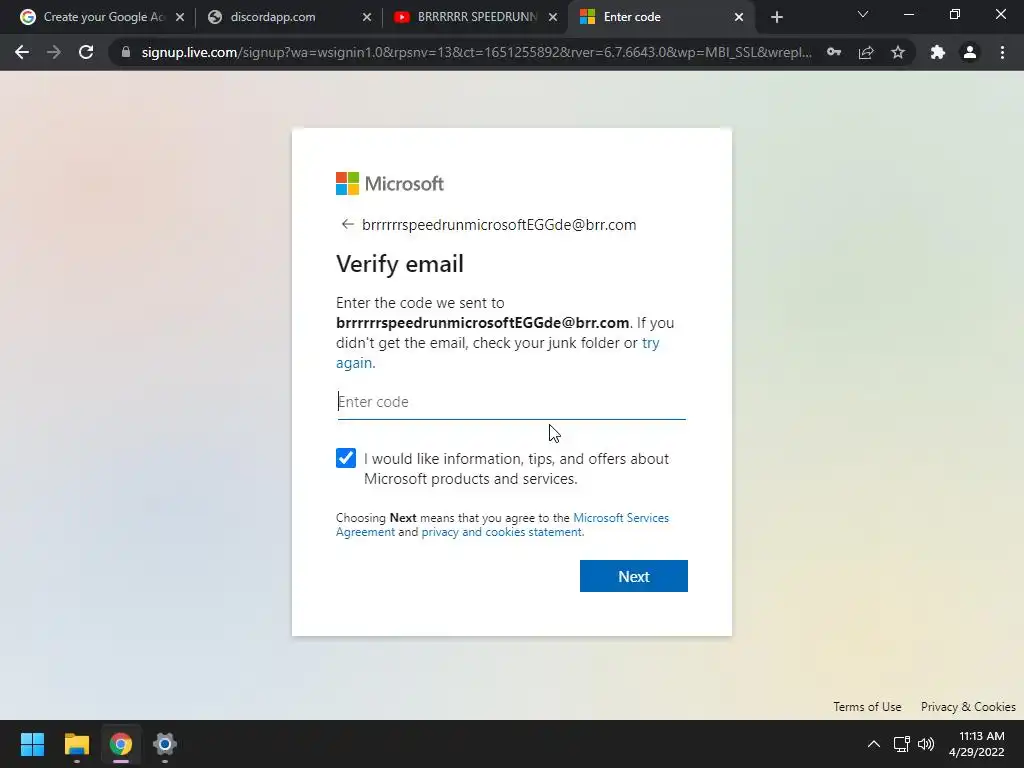1024x768 pixels.
Task: Click the address bar URL
Action: point(477,52)
